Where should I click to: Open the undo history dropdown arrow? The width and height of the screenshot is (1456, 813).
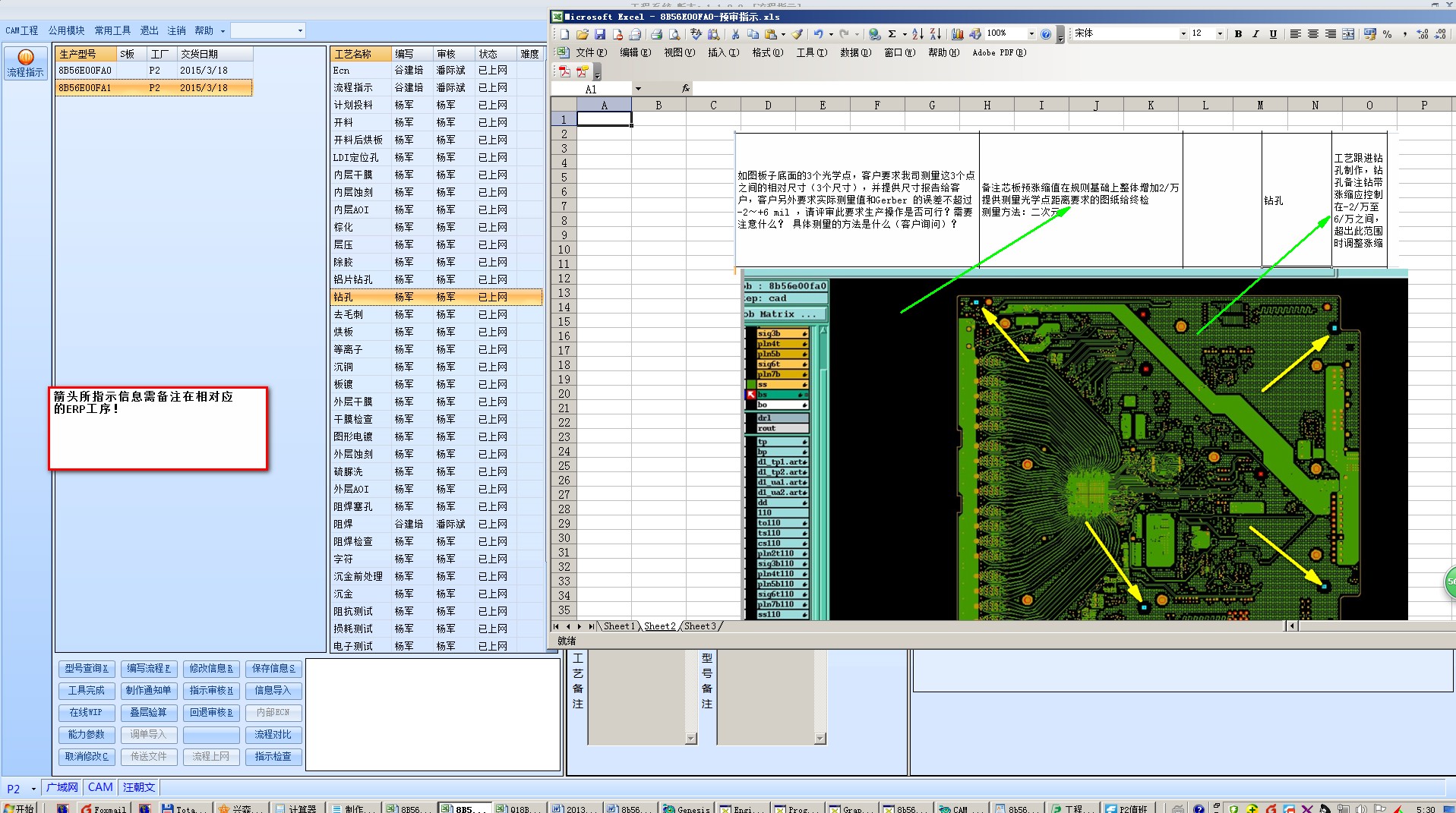pos(831,34)
